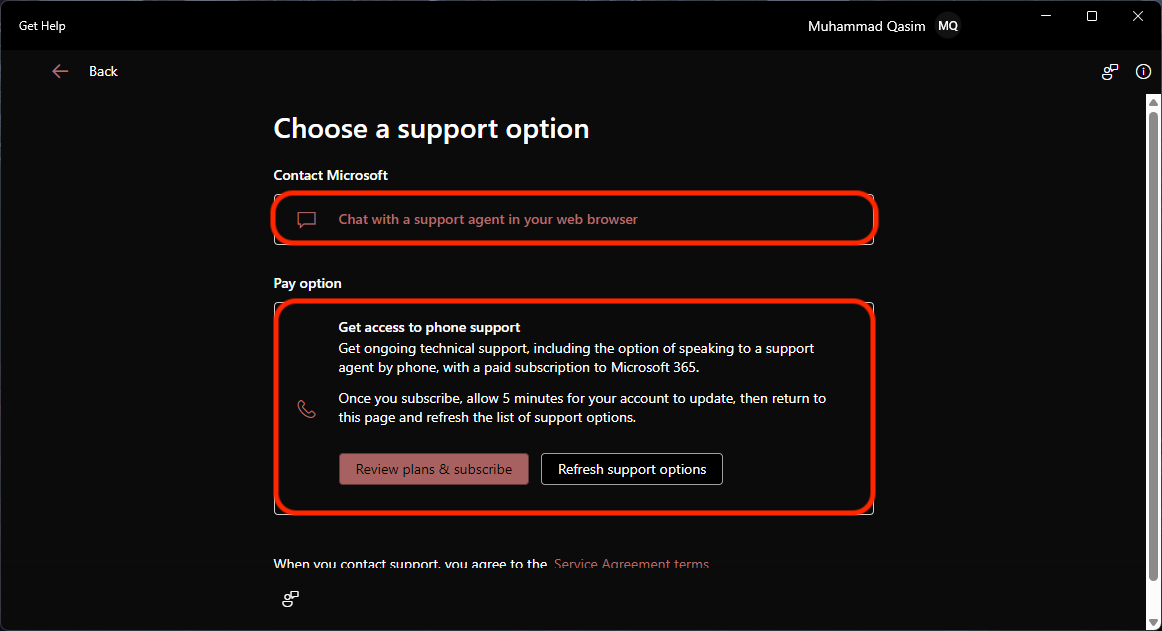Click the phone icon in Pay option
This screenshot has width=1162, height=631.
(x=307, y=409)
